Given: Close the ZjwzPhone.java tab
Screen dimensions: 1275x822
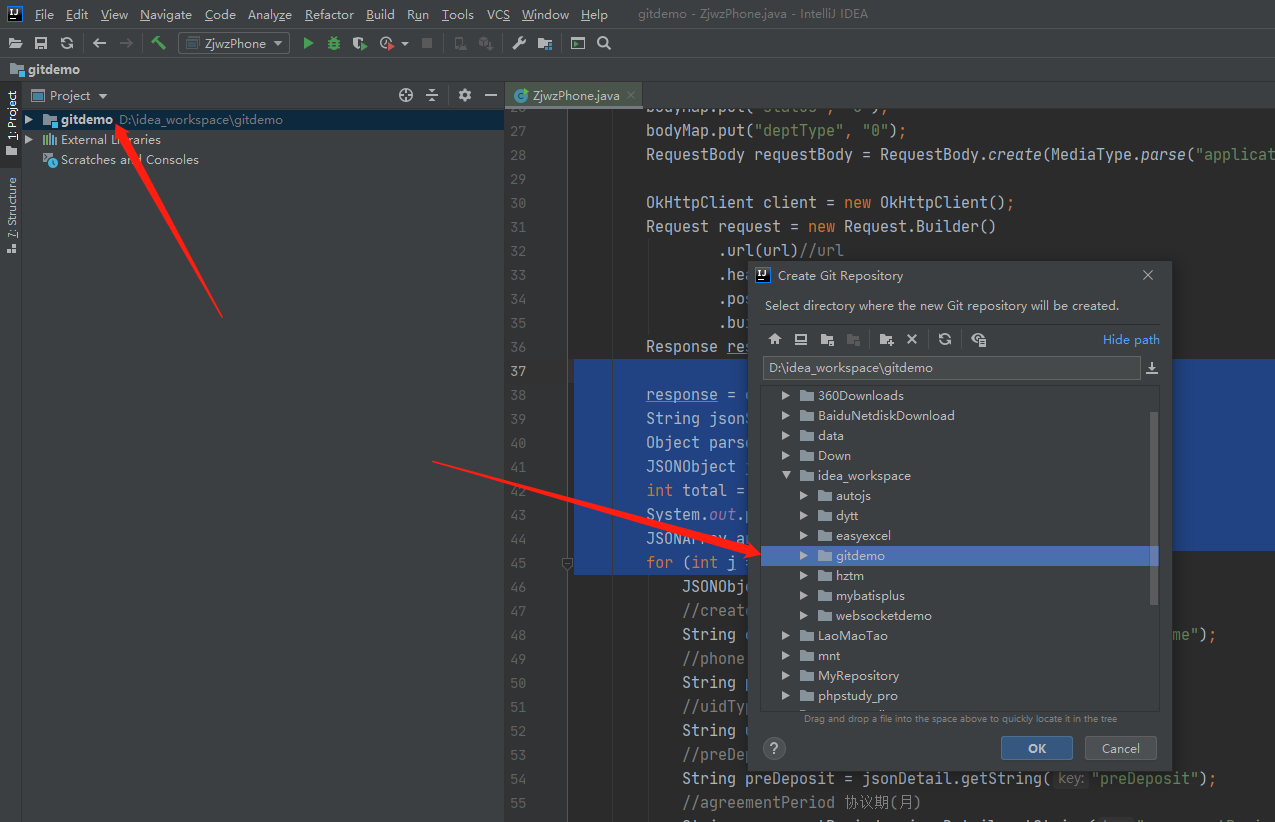Looking at the screenshot, I should [631, 96].
